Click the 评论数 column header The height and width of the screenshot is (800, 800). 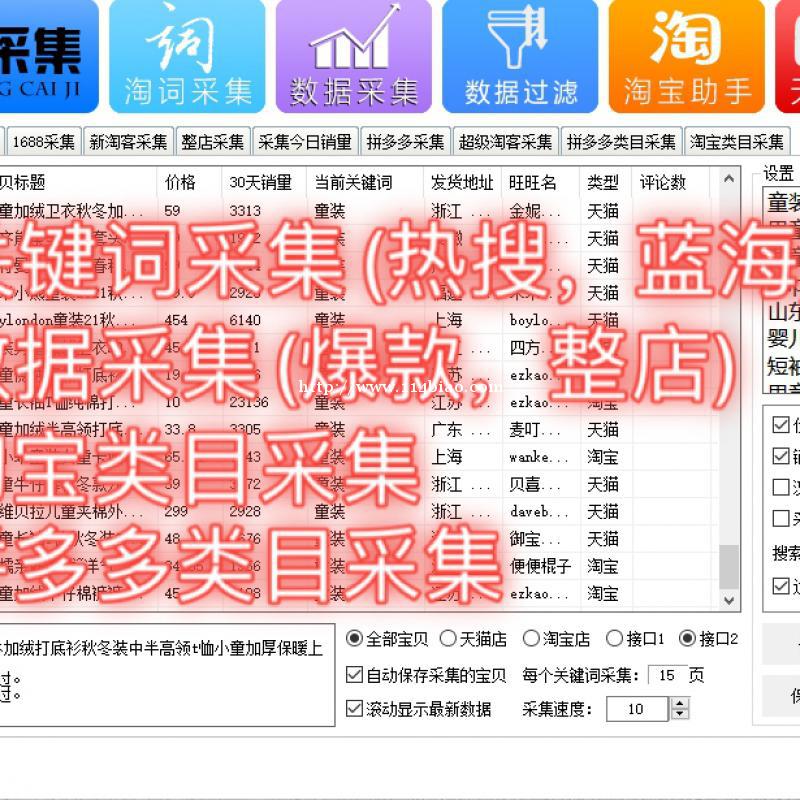(670, 182)
